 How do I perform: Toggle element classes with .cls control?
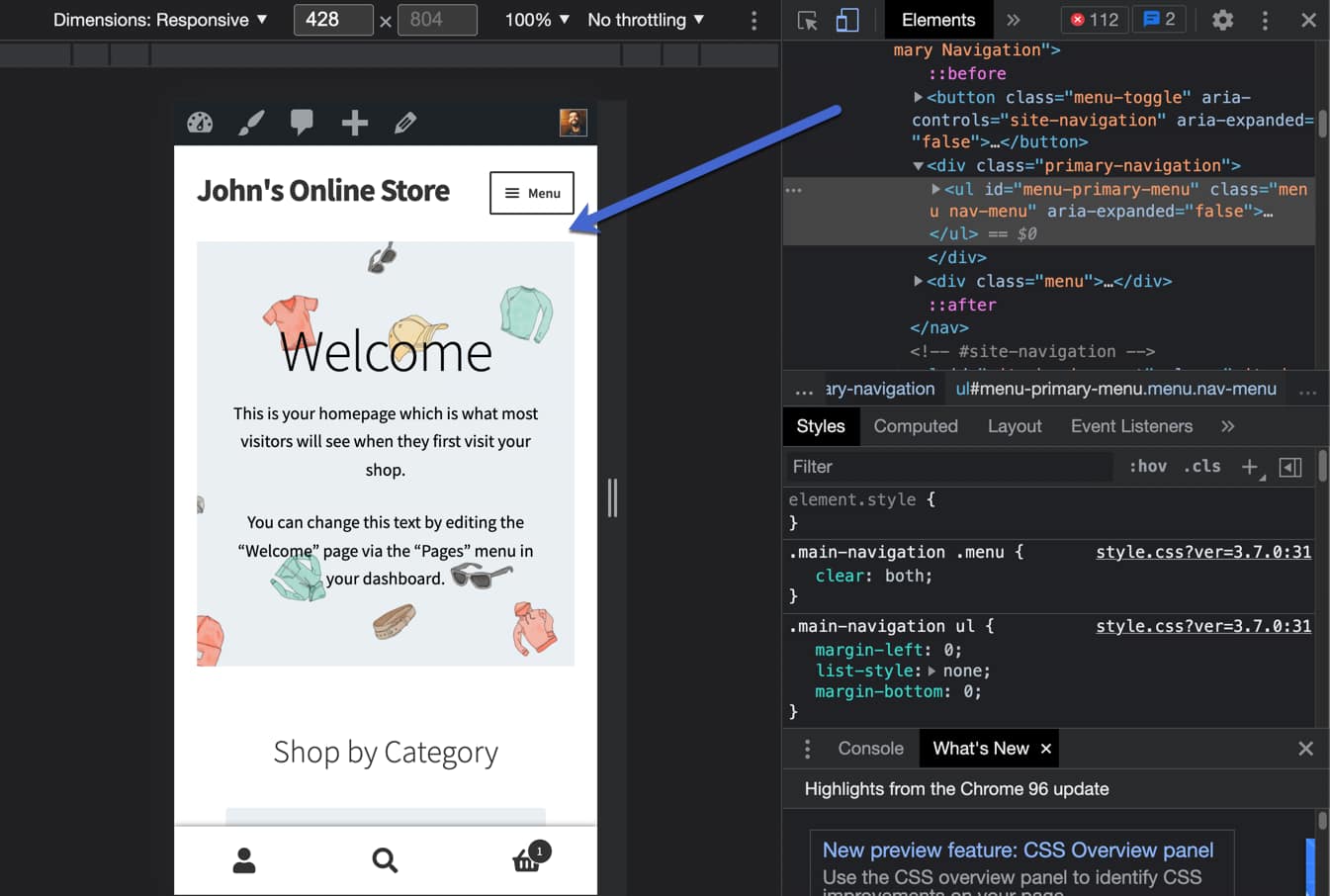pyautogui.click(x=1202, y=466)
